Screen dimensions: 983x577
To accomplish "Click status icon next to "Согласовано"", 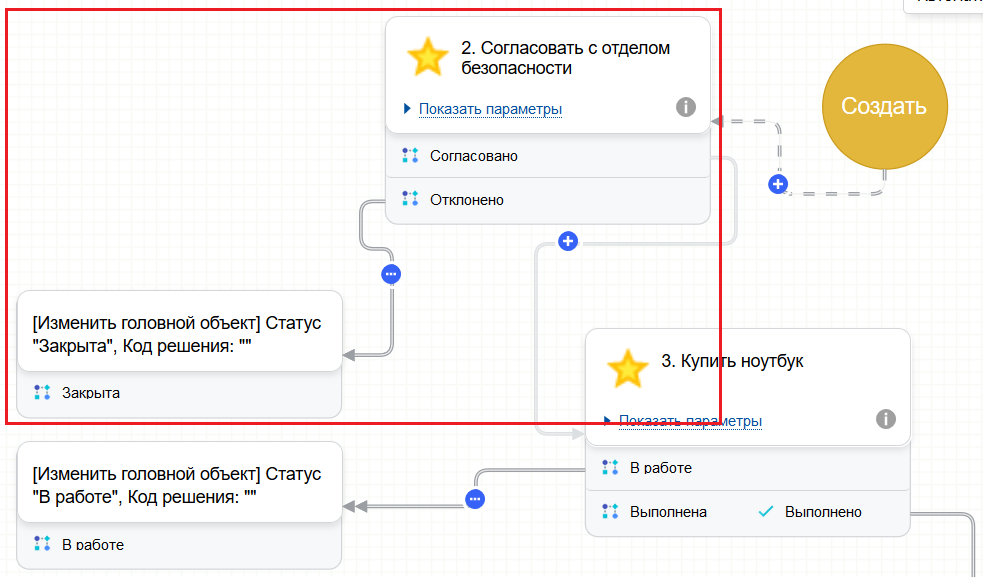I will [410, 156].
